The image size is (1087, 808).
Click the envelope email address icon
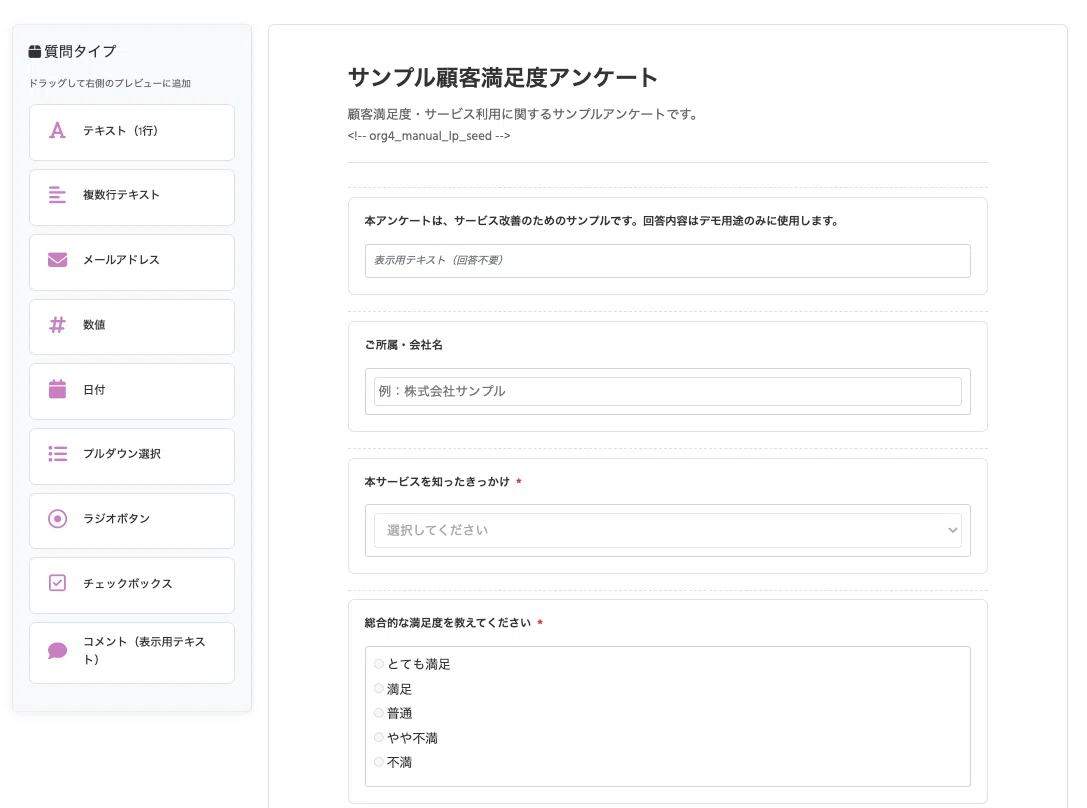point(58,260)
